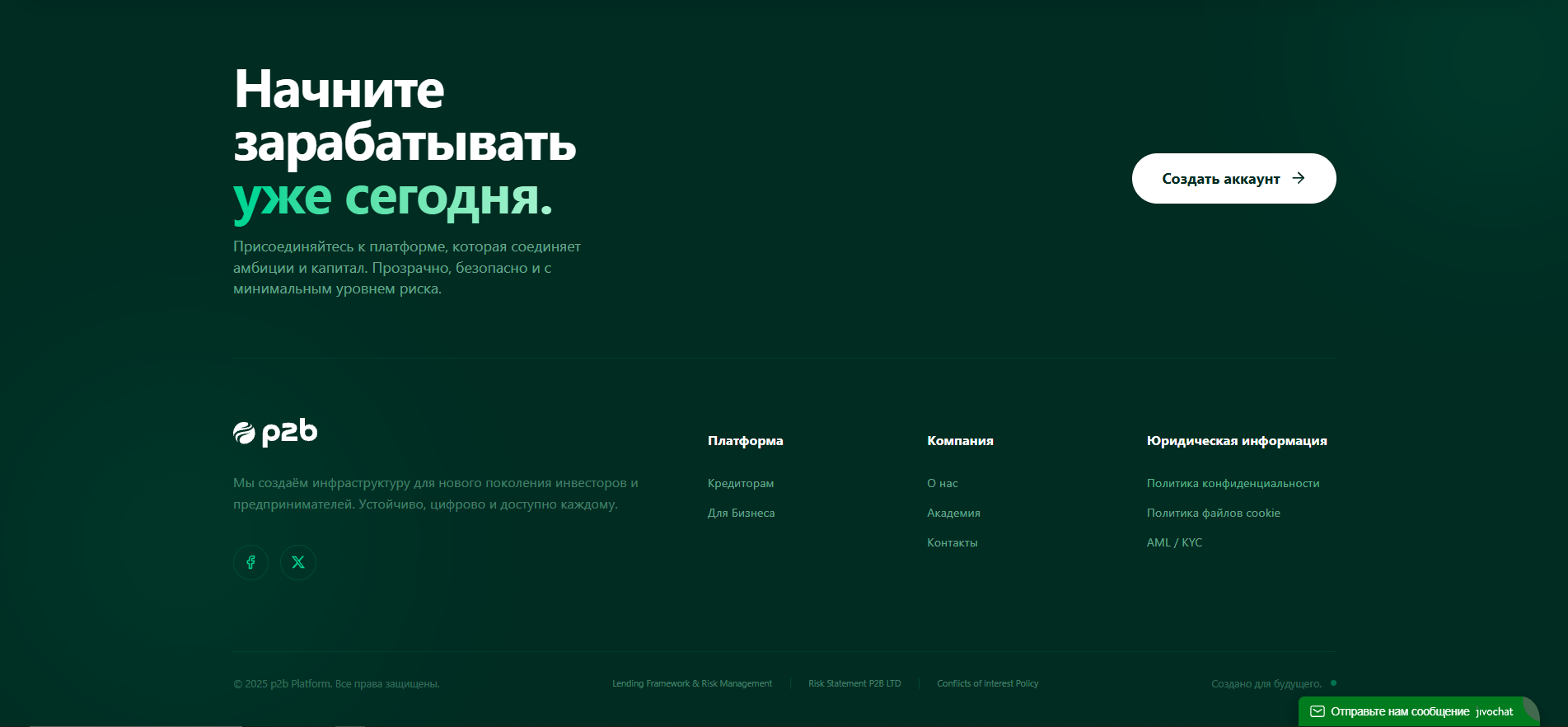Open the Академия link

point(954,513)
